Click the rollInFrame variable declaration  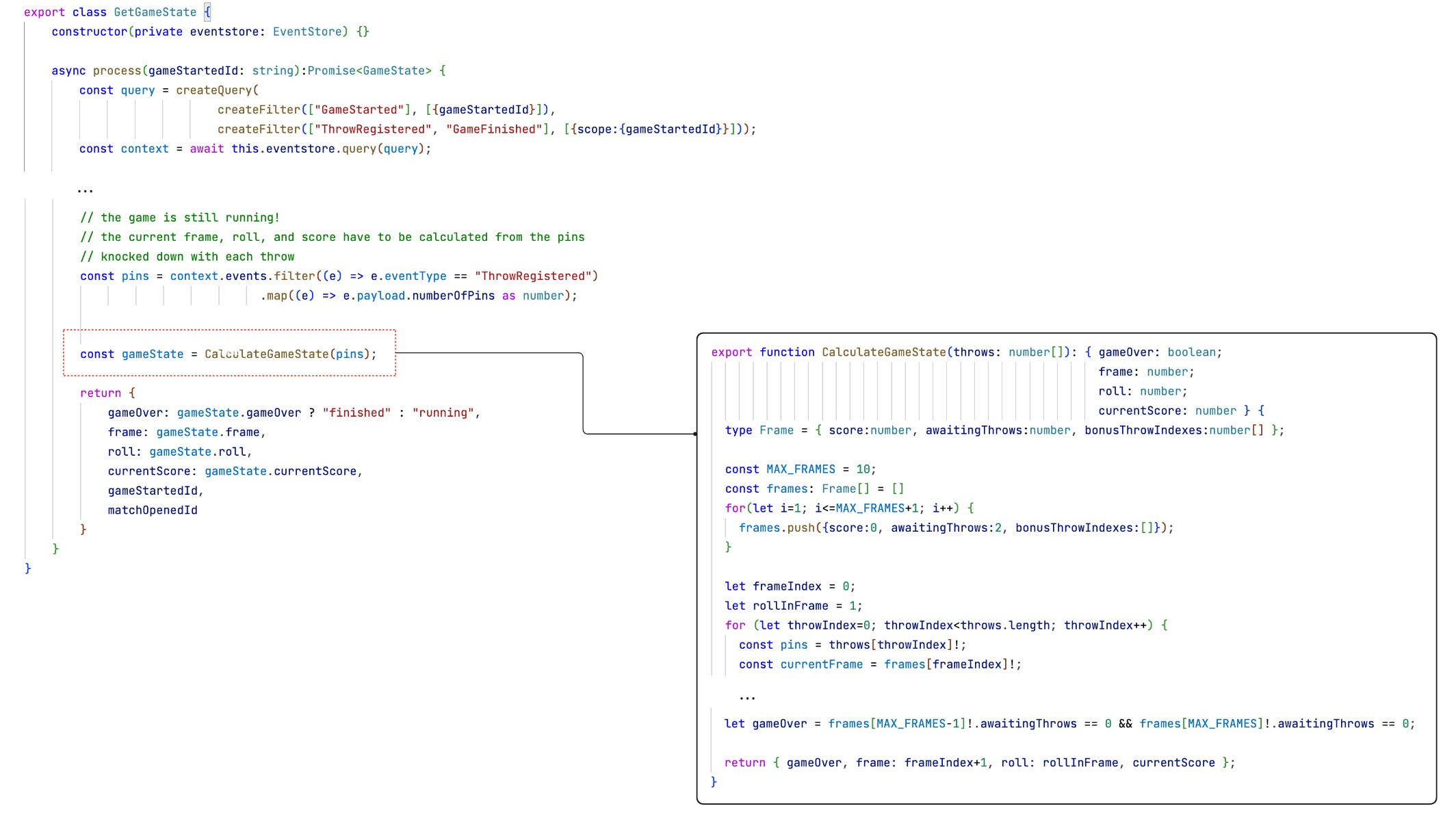click(790, 606)
